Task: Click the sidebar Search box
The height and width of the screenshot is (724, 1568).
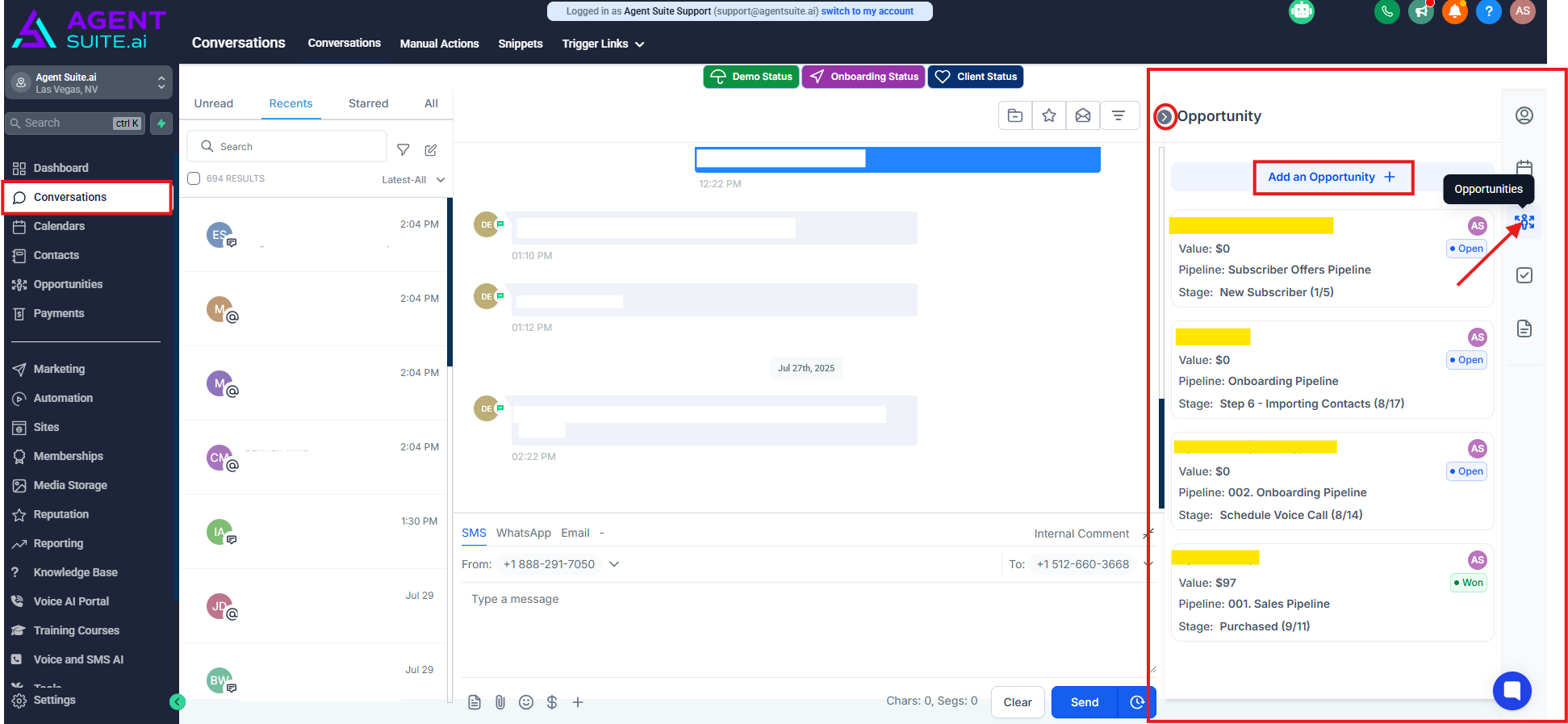Action: [x=76, y=123]
